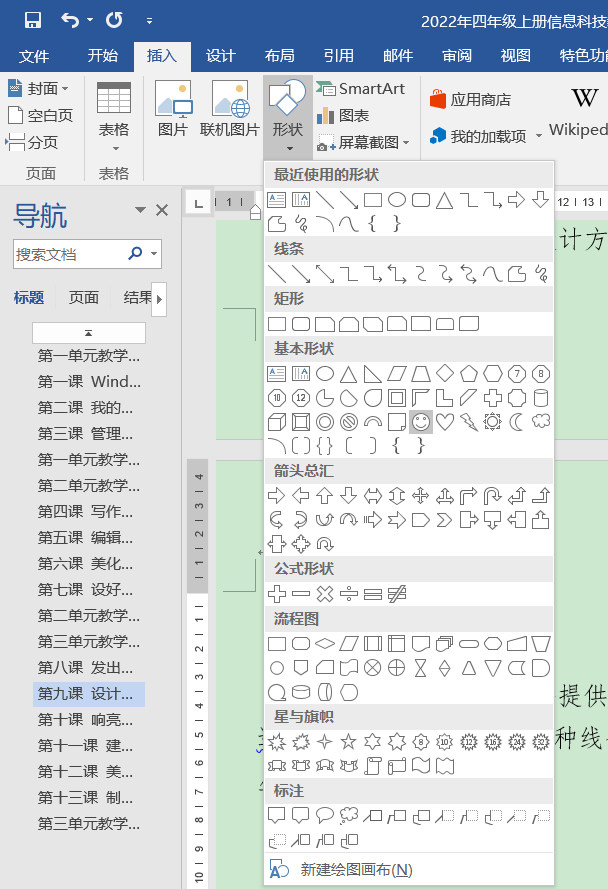Select the not-equal equation shape
This screenshot has width=608, height=889.
click(x=397, y=594)
